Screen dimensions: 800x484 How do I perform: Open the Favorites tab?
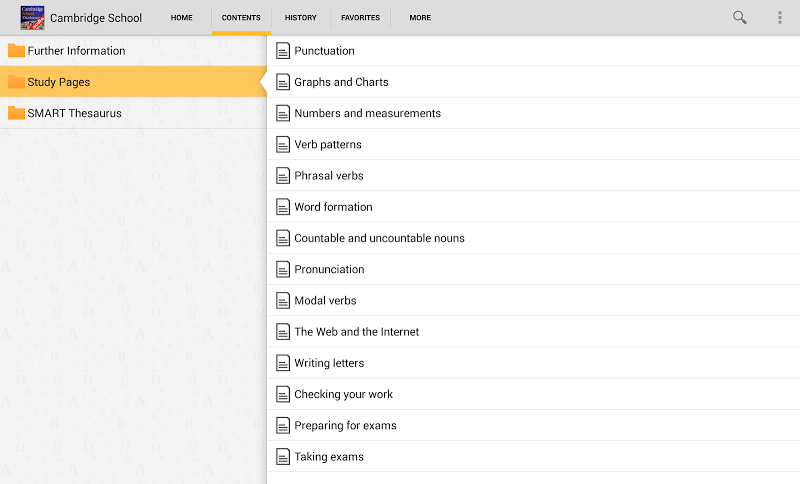[360, 18]
